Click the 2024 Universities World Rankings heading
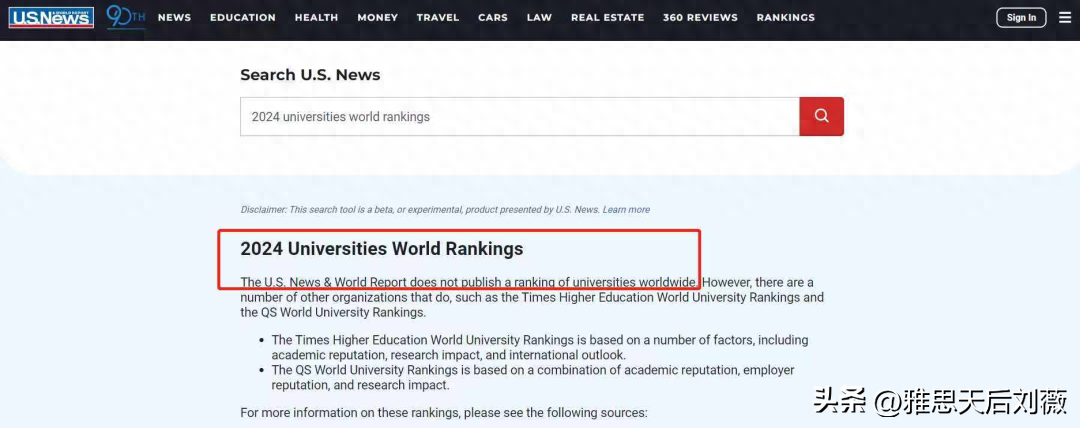The width and height of the screenshot is (1080, 428). coord(381,249)
